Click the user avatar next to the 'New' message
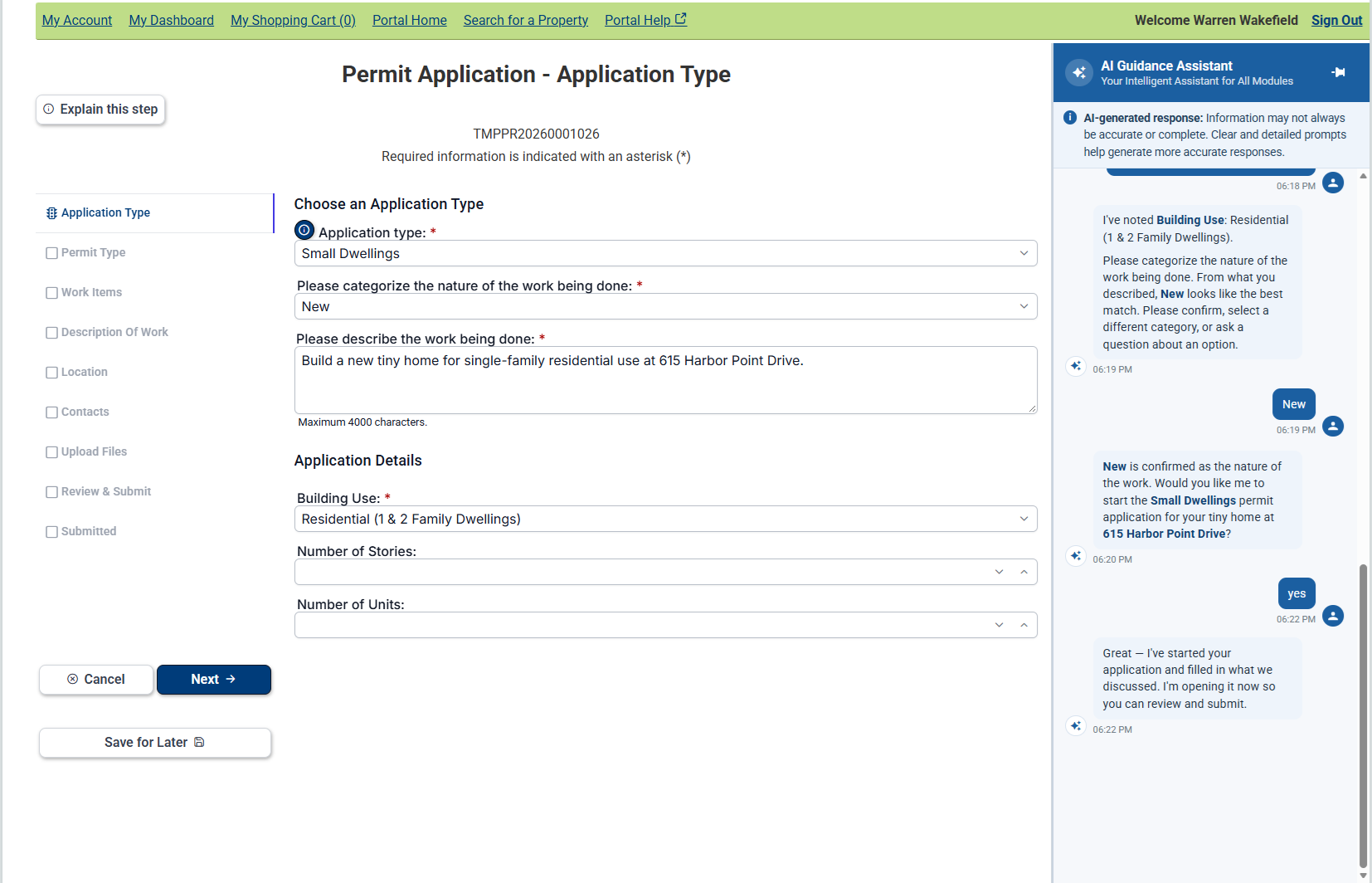This screenshot has width=1372, height=883. pyautogui.click(x=1333, y=426)
